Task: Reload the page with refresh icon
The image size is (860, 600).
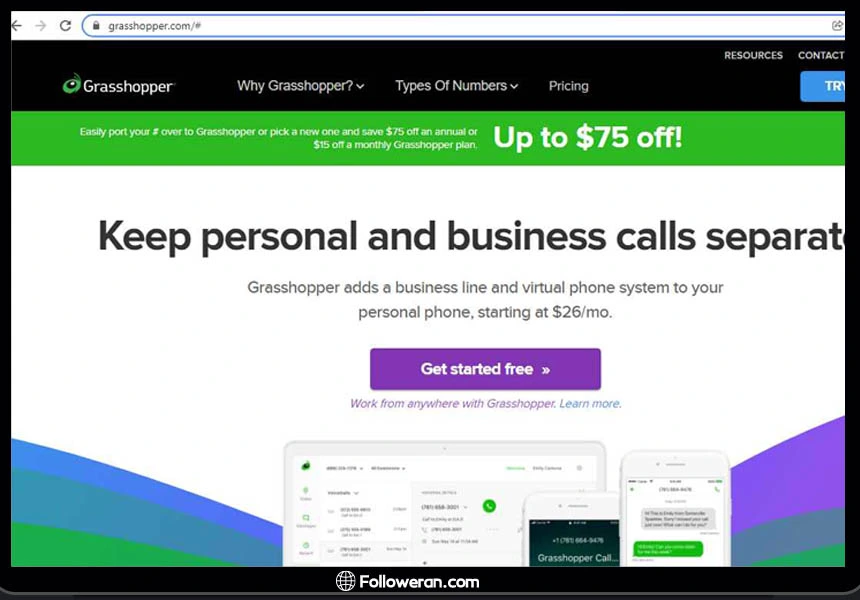Action: [x=65, y=26]
